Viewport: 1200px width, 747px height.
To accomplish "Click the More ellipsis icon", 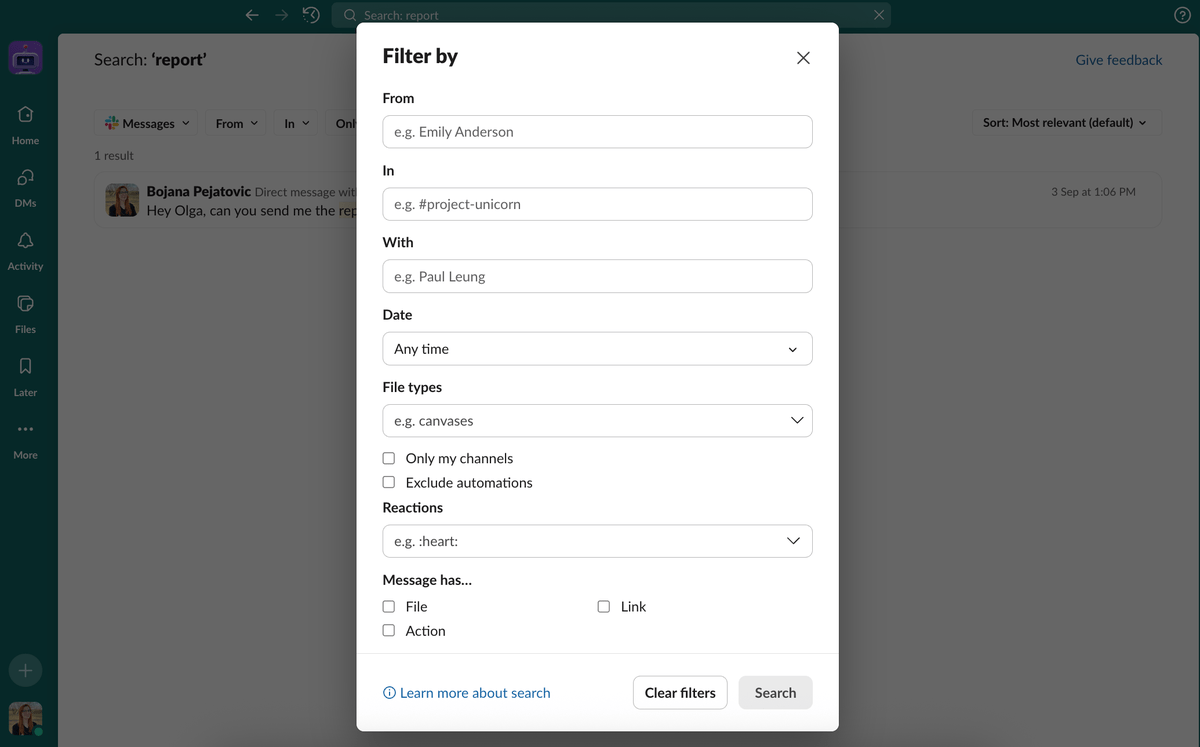I will [25, 430].
